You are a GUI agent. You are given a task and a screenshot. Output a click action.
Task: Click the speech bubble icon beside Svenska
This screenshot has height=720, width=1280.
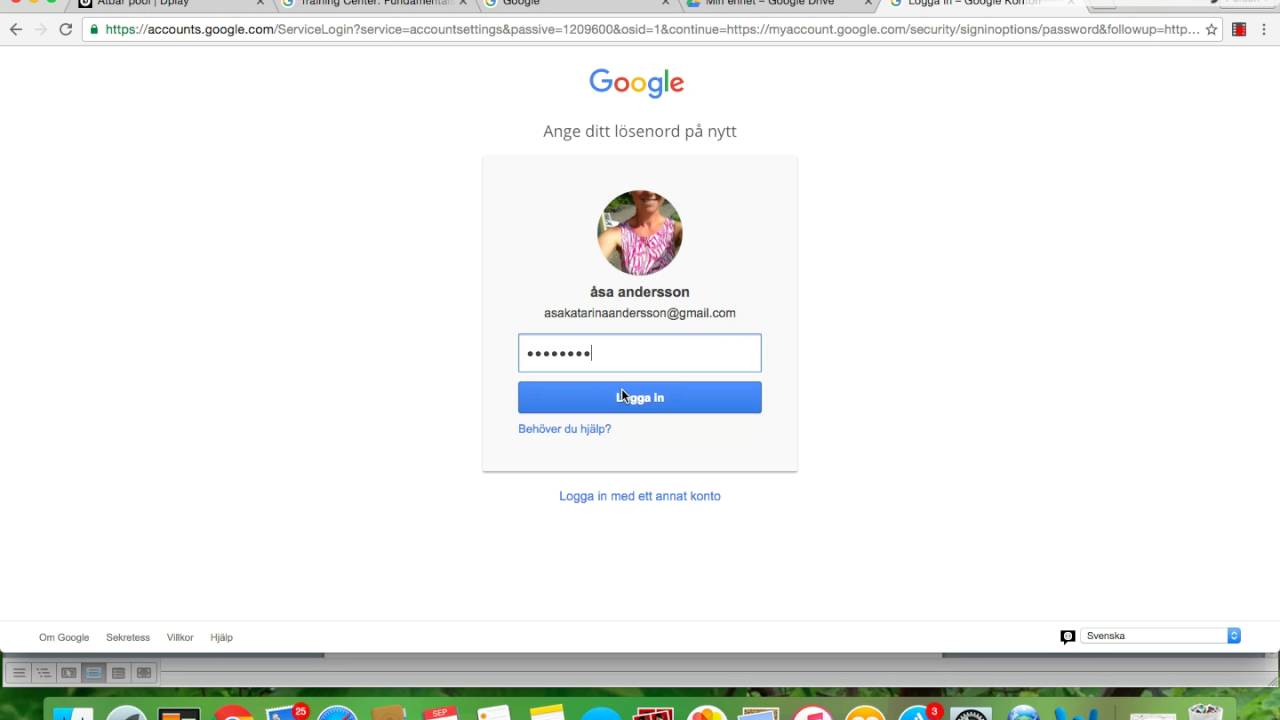pyautogui.click(x=1067, y=636)
